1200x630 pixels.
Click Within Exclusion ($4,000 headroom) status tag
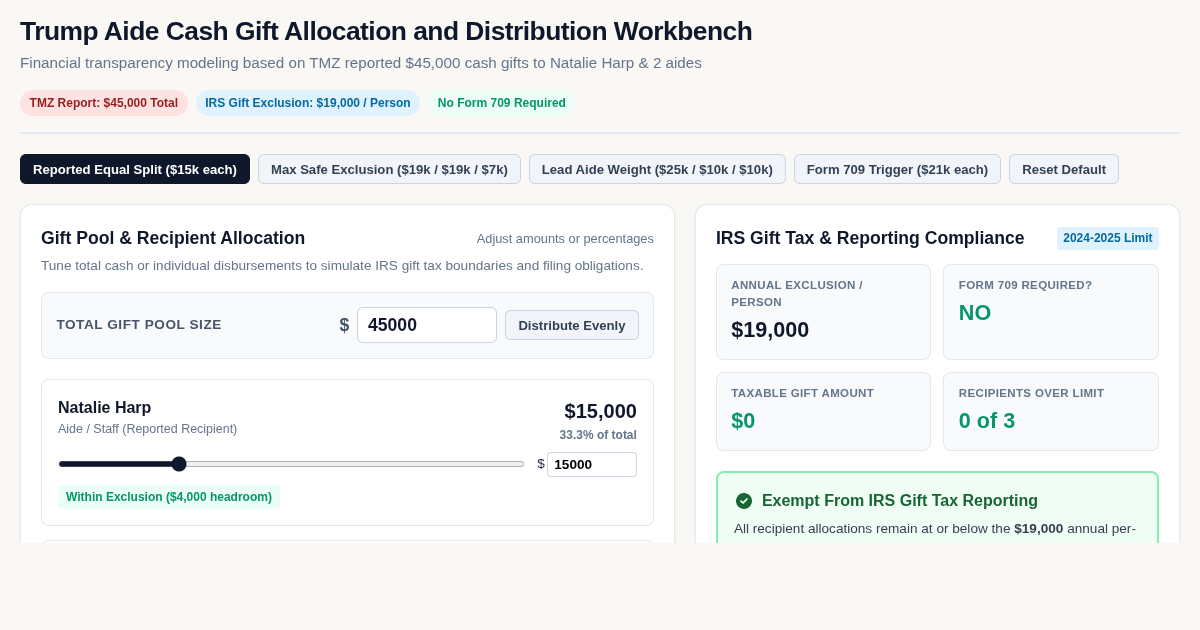169,497
